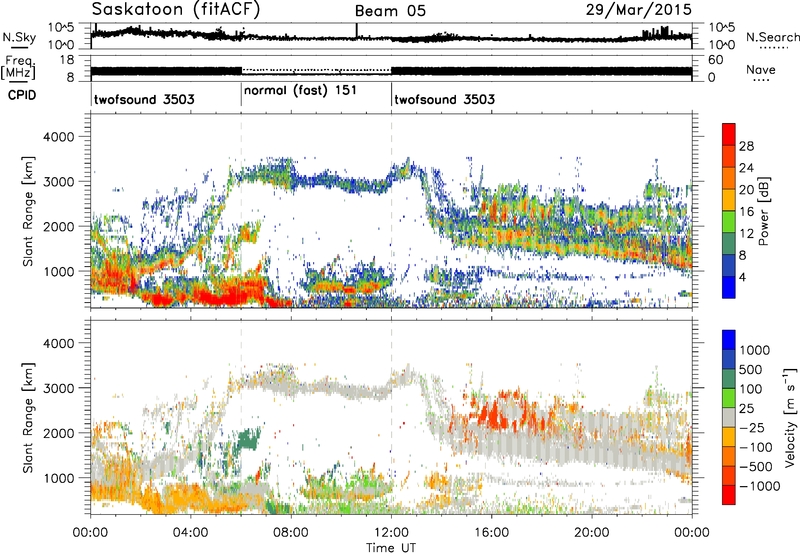Pick the gray segment of velocity colorbar
The width and height of the screenshot is (800, 554).
point(729,417)
